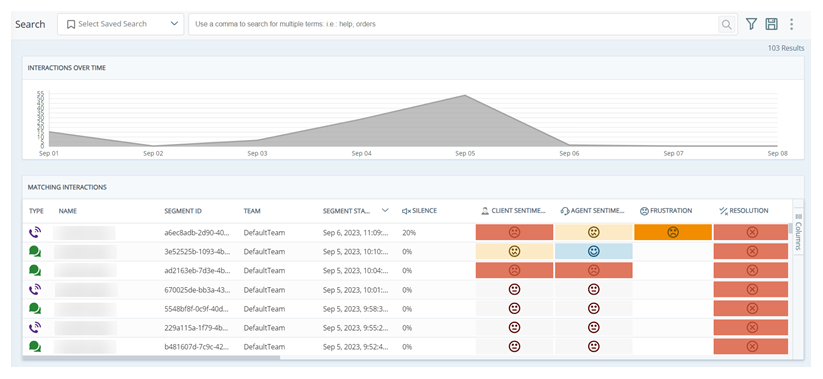Sort by the Type column header
823x379 pixels.
(36, 211)
